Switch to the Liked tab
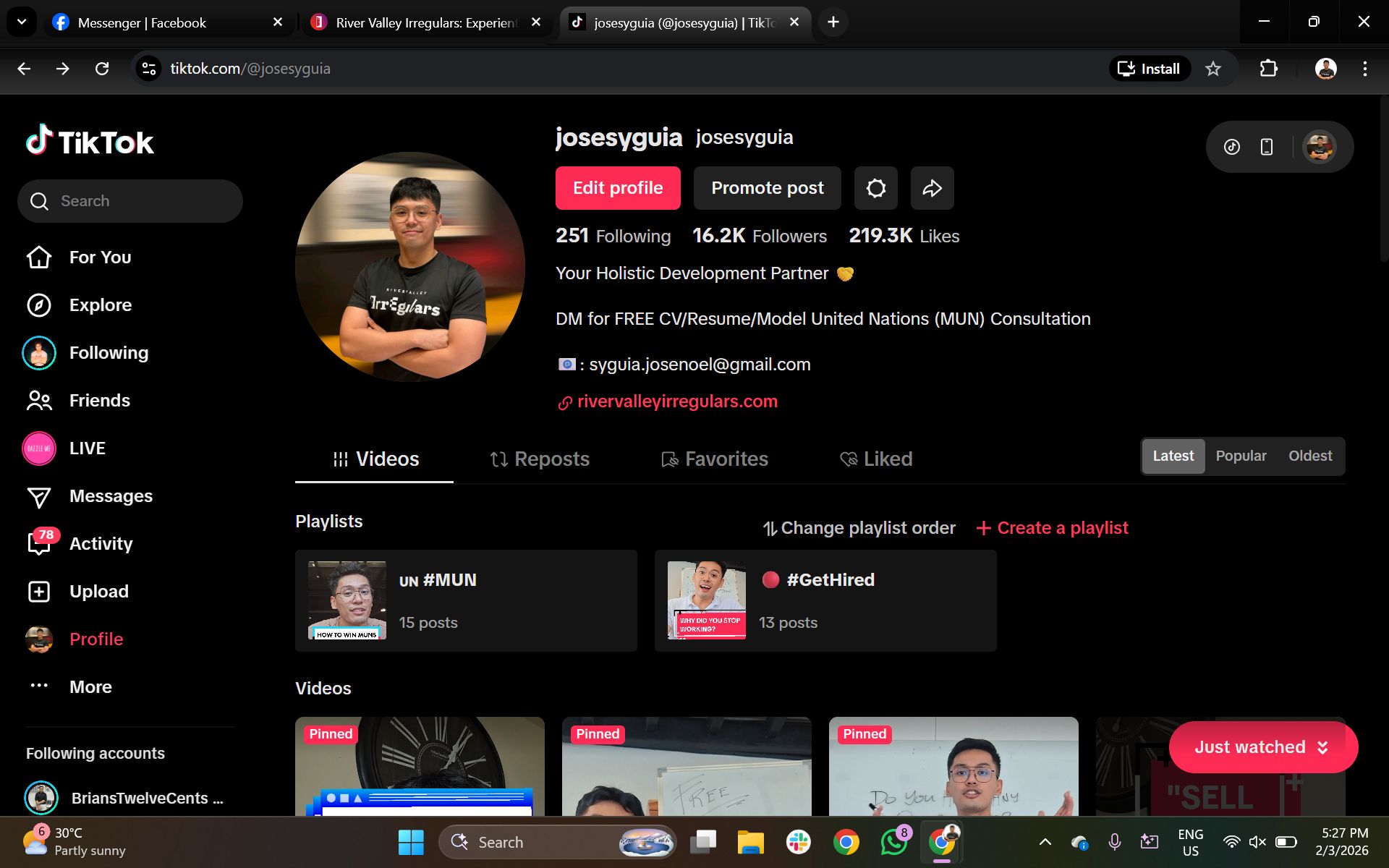This screenshot has height=868, width=1389. pyautogui.click(x=876, y=459)
